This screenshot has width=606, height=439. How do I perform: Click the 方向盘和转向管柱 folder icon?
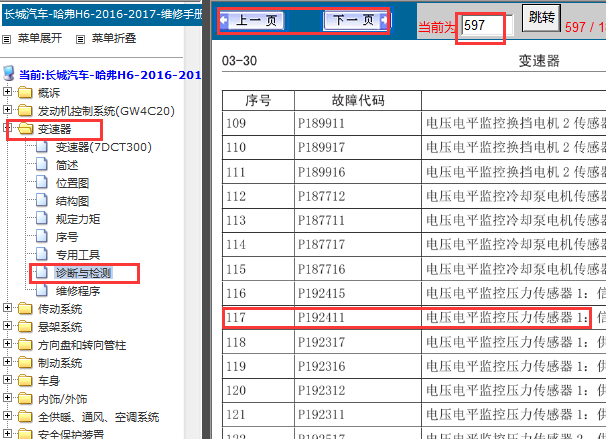[x=25, y=344]
